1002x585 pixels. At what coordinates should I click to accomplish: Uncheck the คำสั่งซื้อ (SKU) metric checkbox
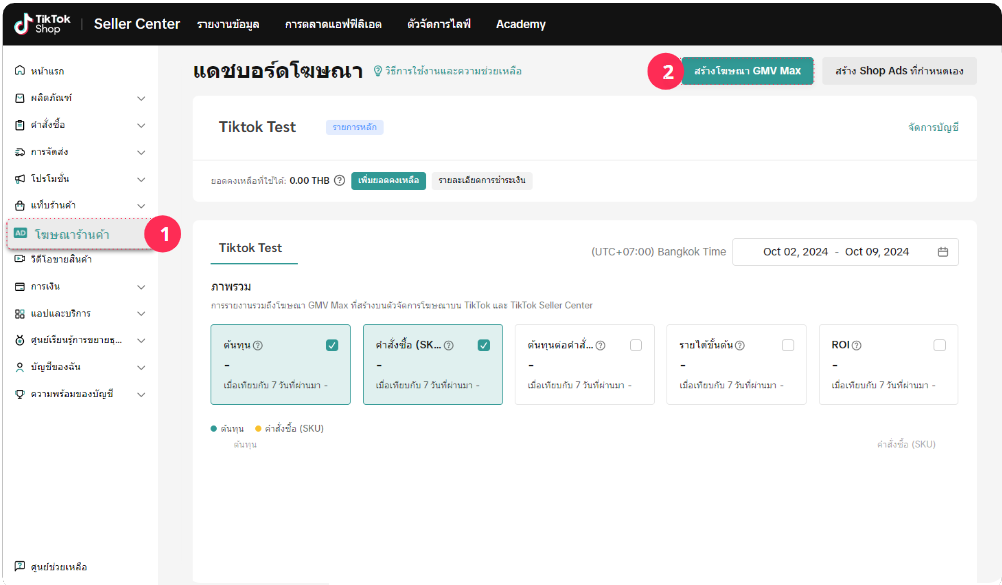[484, 345]
